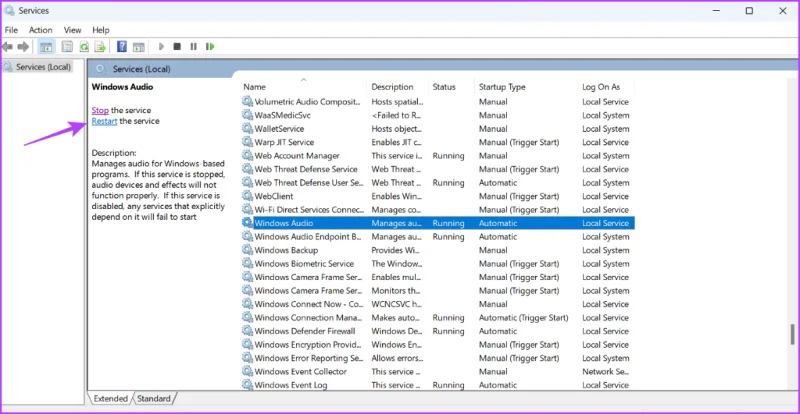Open the Properties toolbar icon
The height and width of the screenshot is (414, 800).
tap(67, 47)
